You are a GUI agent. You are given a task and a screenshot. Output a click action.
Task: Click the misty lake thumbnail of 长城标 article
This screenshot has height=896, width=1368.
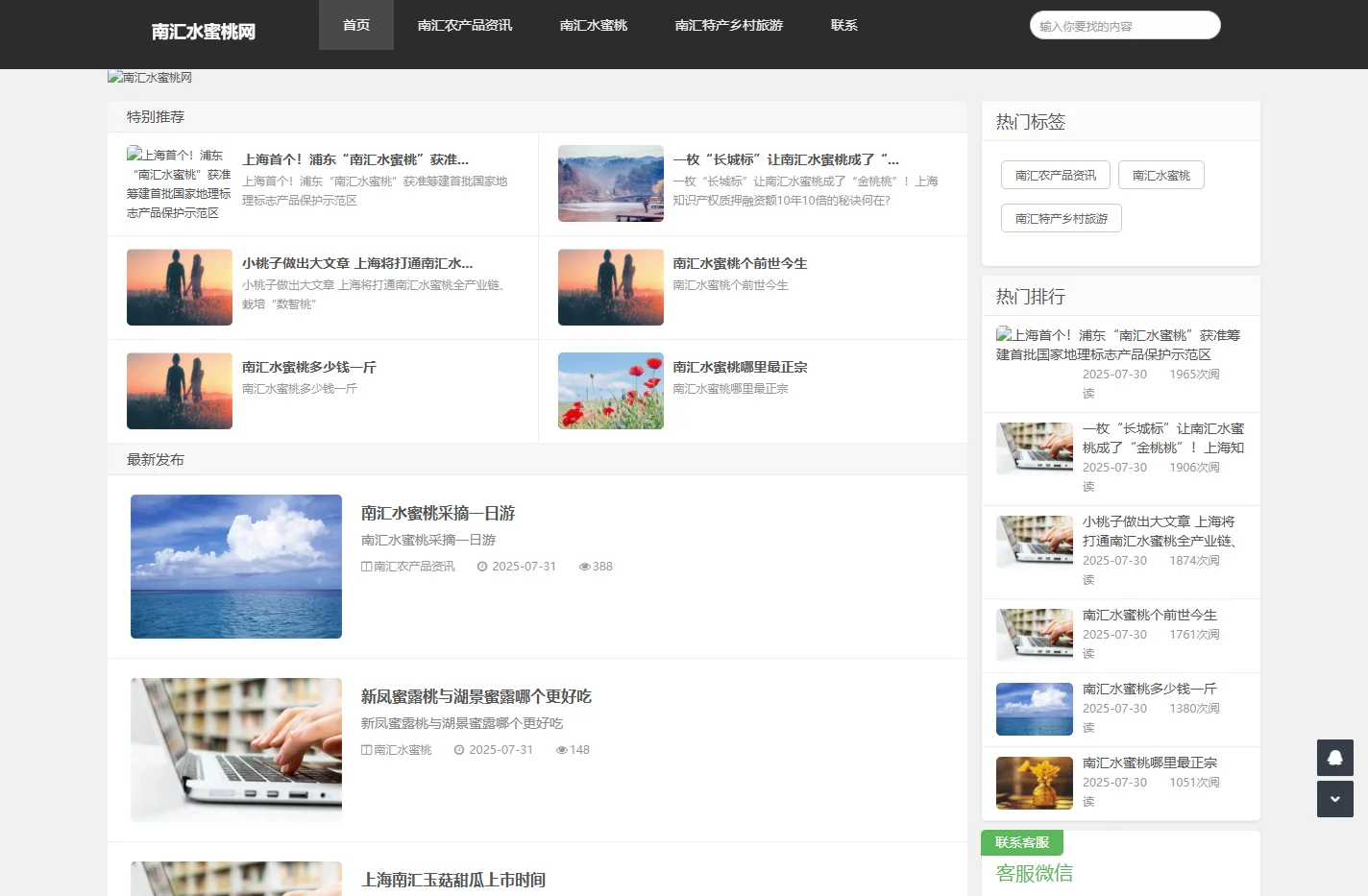[x=611, y=183]
